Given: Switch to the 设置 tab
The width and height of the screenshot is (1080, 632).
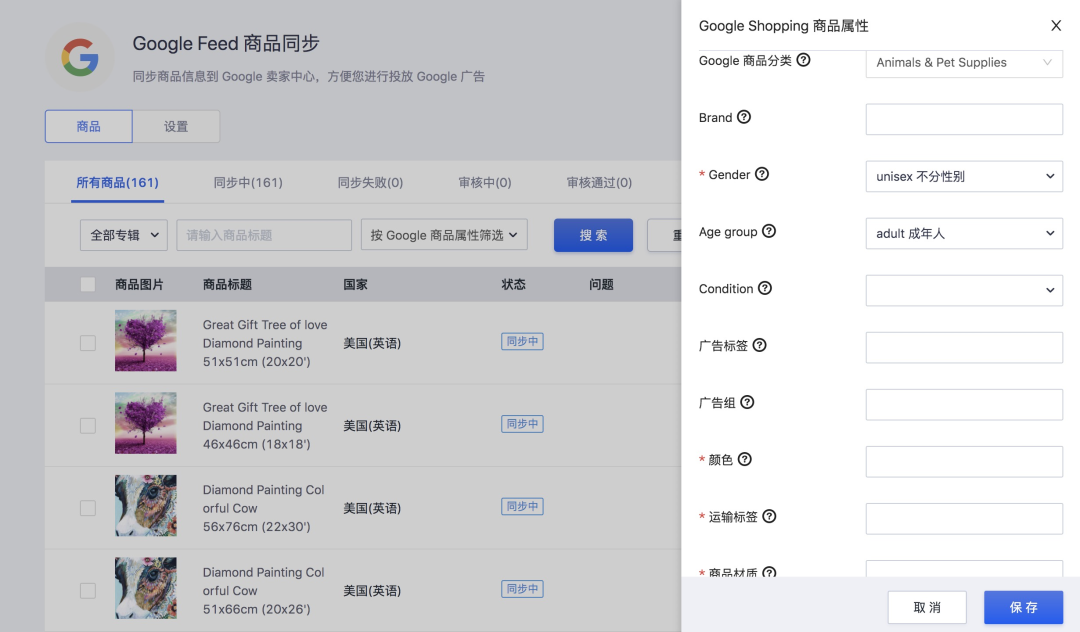Looking at the screenshot, I should (x=176, y=126).
